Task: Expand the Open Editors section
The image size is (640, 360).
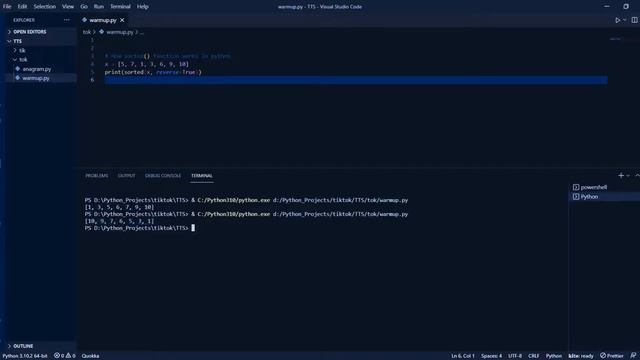Action: [29, 32]
